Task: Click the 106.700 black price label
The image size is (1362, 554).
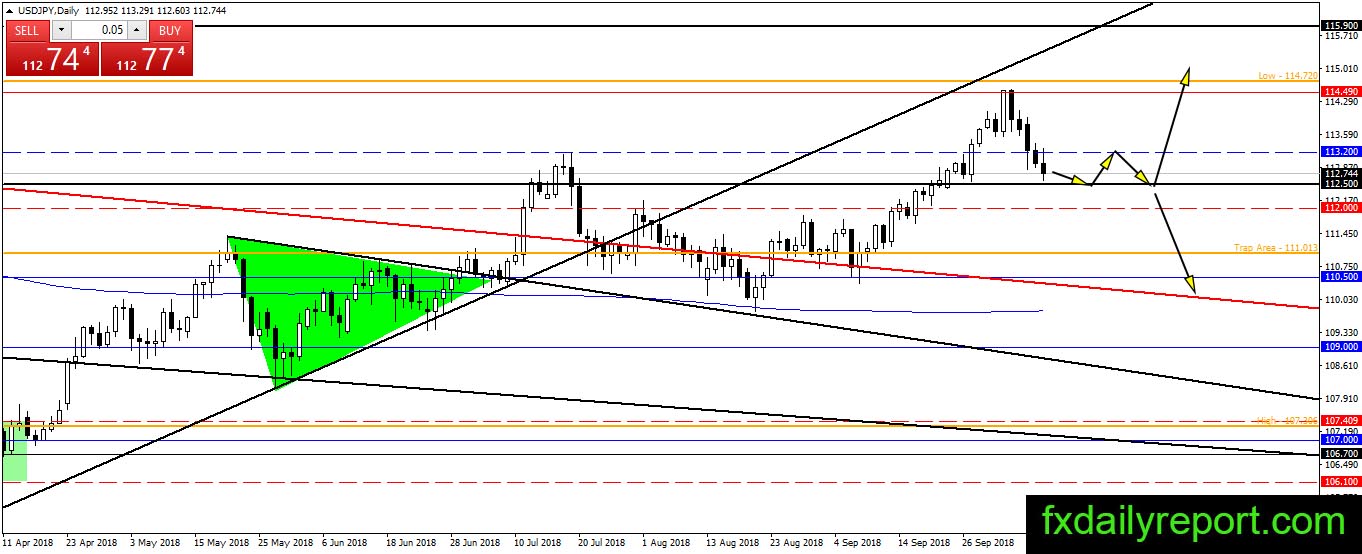Action: click(1340, 453)
